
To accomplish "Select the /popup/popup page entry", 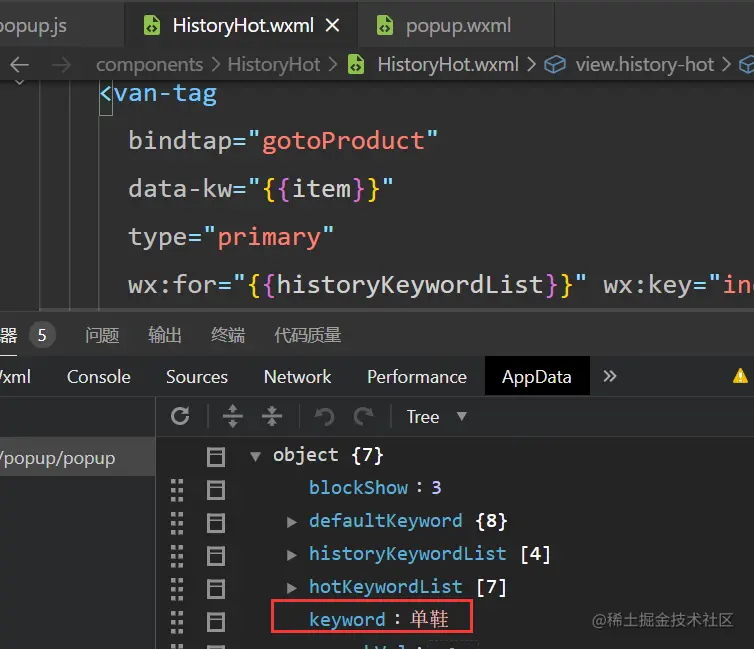I will 77,458.
